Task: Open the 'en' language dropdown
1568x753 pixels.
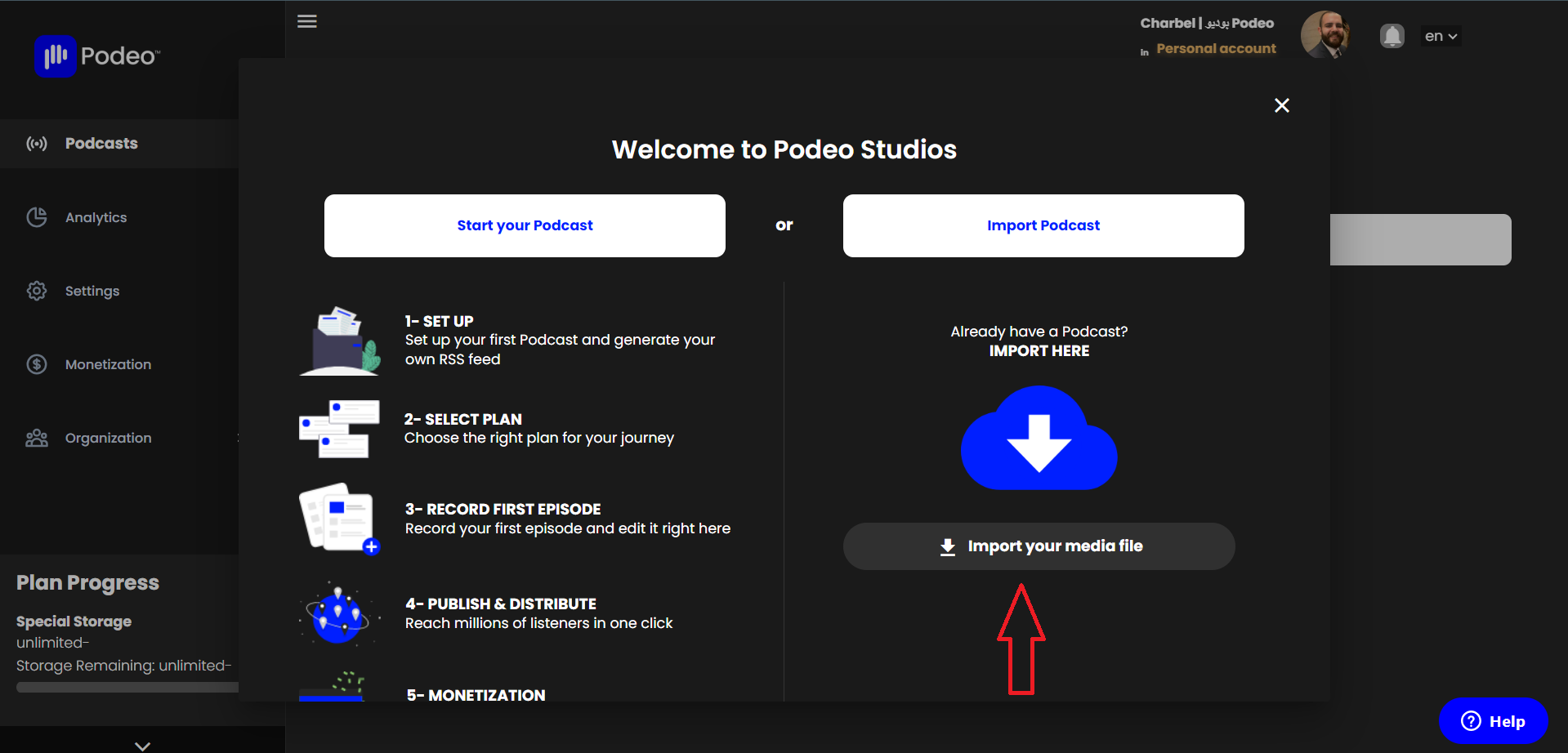Action: pyautogui.click(x=1441, y=36)
